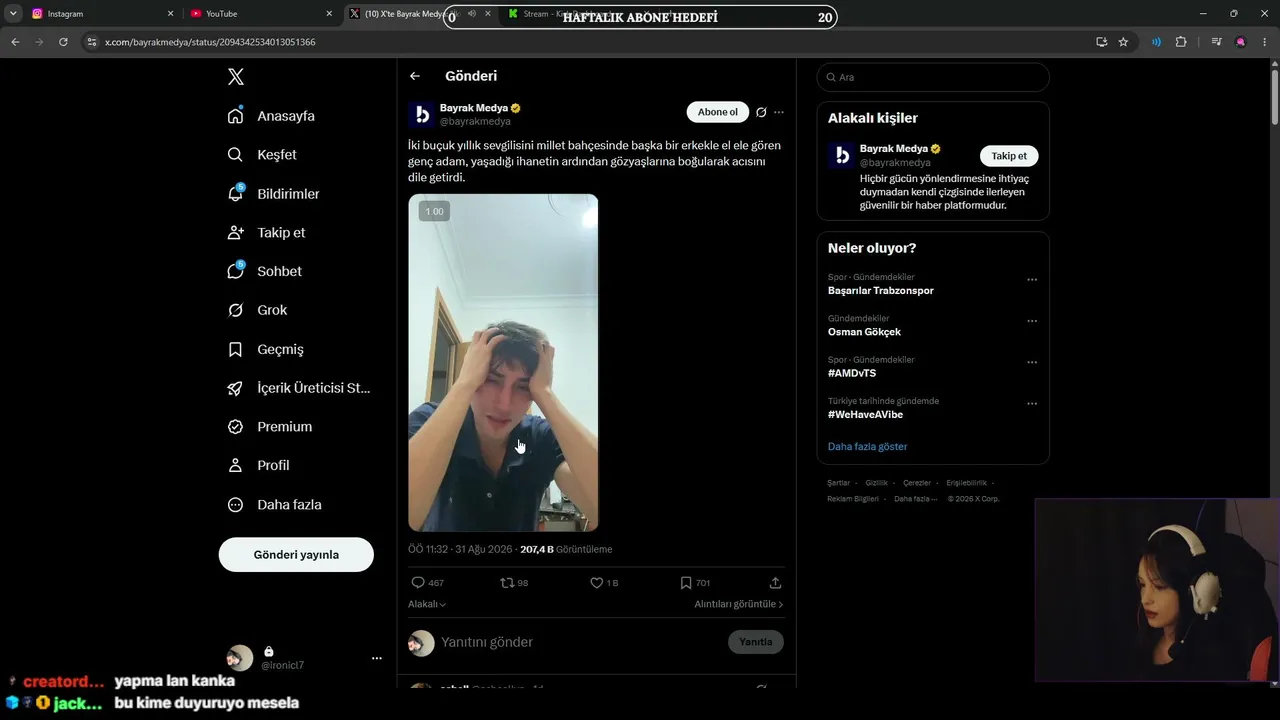Close the Instagram tab
Screen dimensions: 1280x720
coord(170,14)
